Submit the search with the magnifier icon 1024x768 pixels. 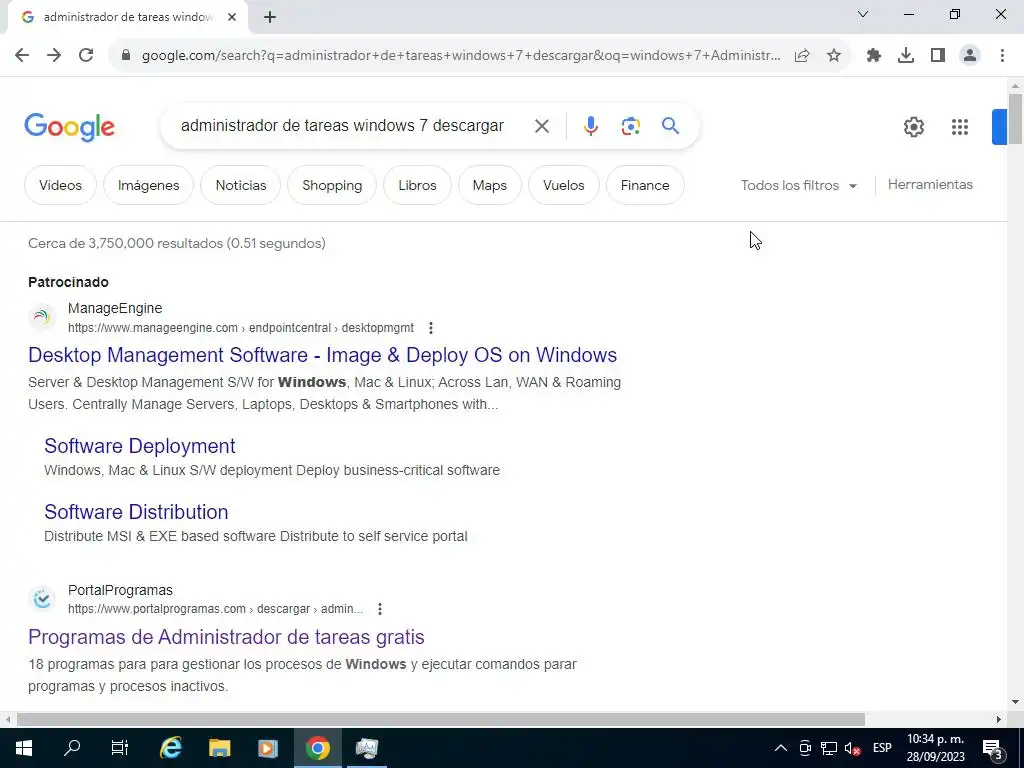click(671, 125)
